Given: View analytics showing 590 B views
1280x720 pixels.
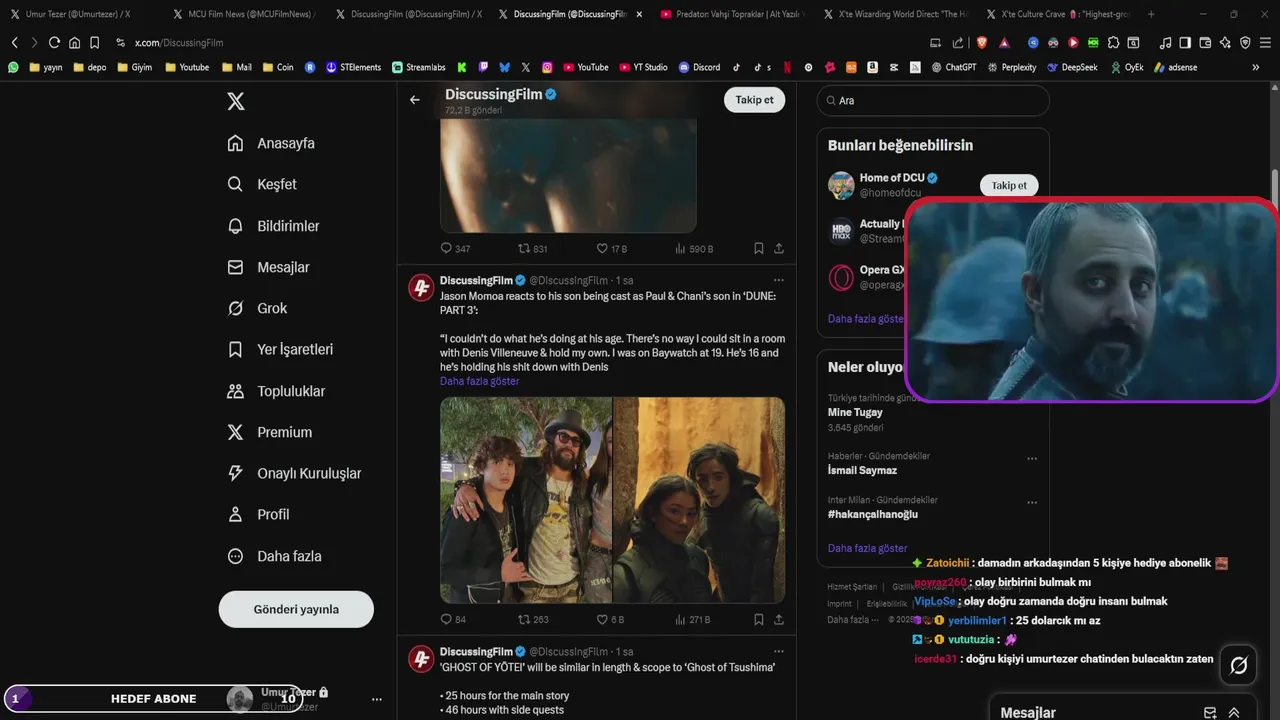Looking at the screenshot, I should pyautogui.click(x=694, y=248).
